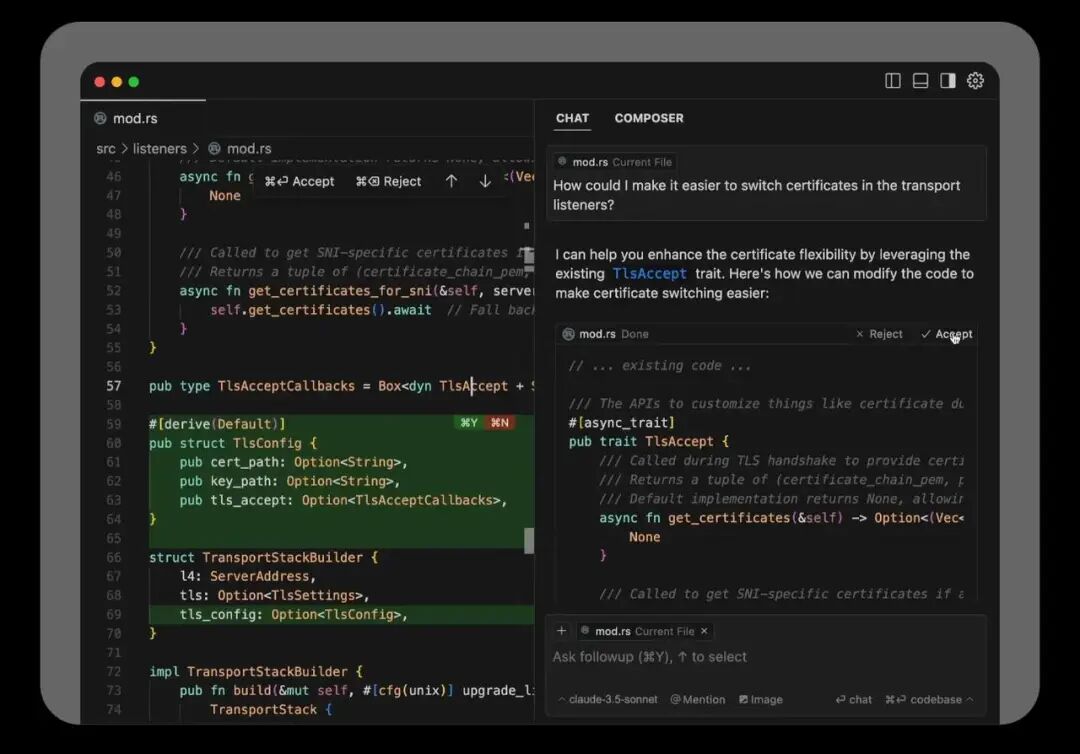Click the Mention option in chat input
The height and width of the screenshot is (754, 1080).
click(x=698, y=700)
